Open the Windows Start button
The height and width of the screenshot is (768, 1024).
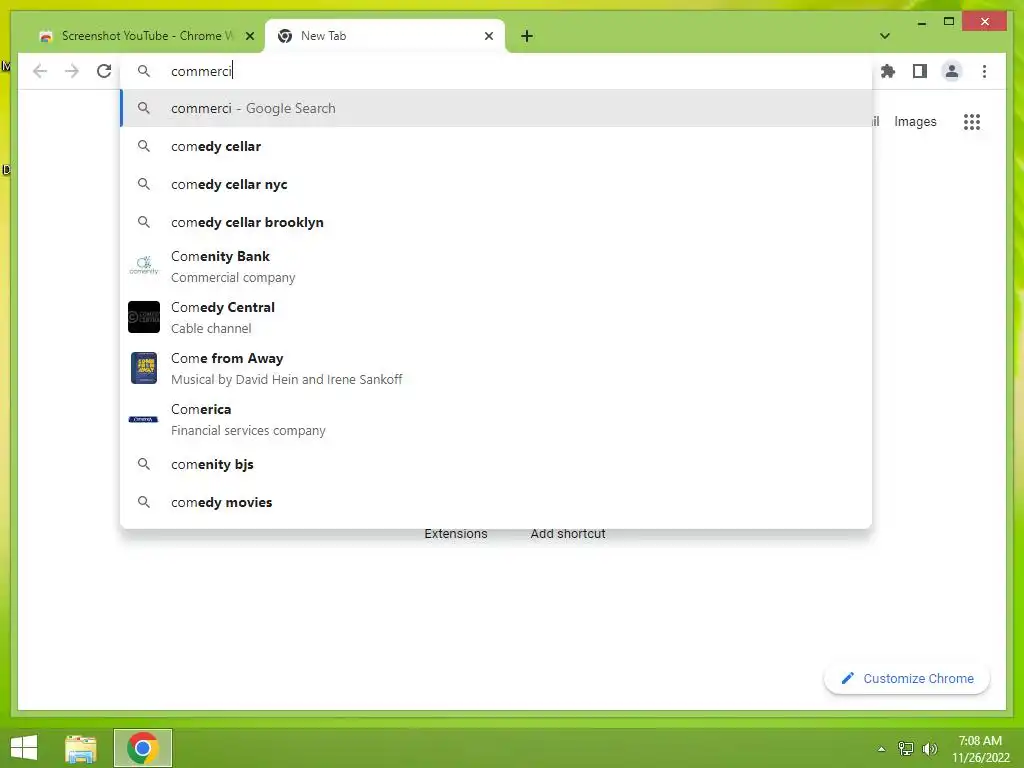pos(24,748)
